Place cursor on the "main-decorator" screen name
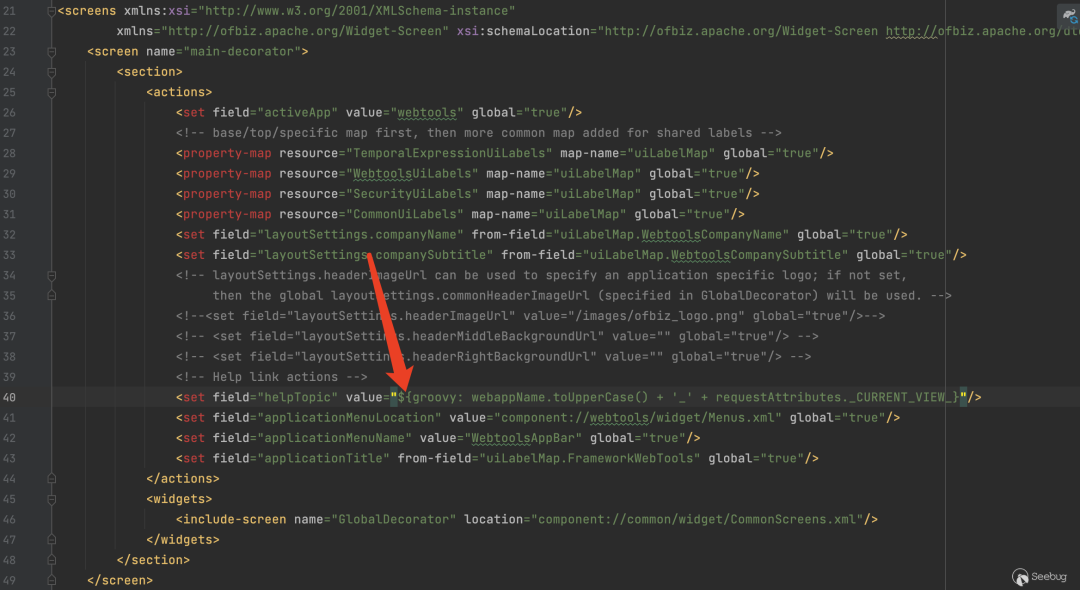1080x590 pixels. click(x=242, y=52)
